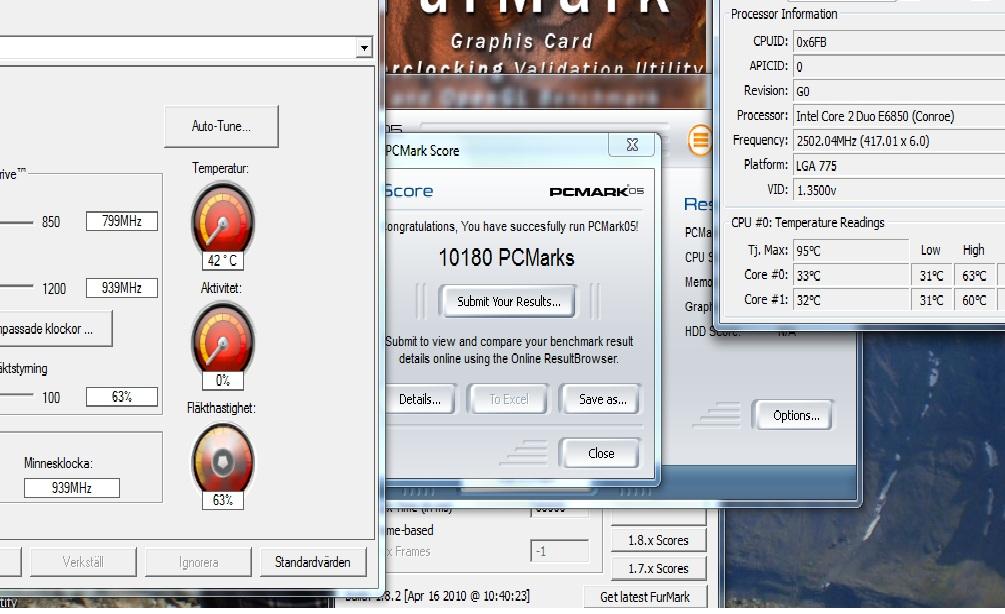Open the anpassade klockor... button

pyautogui.click(x=54, y=329)
